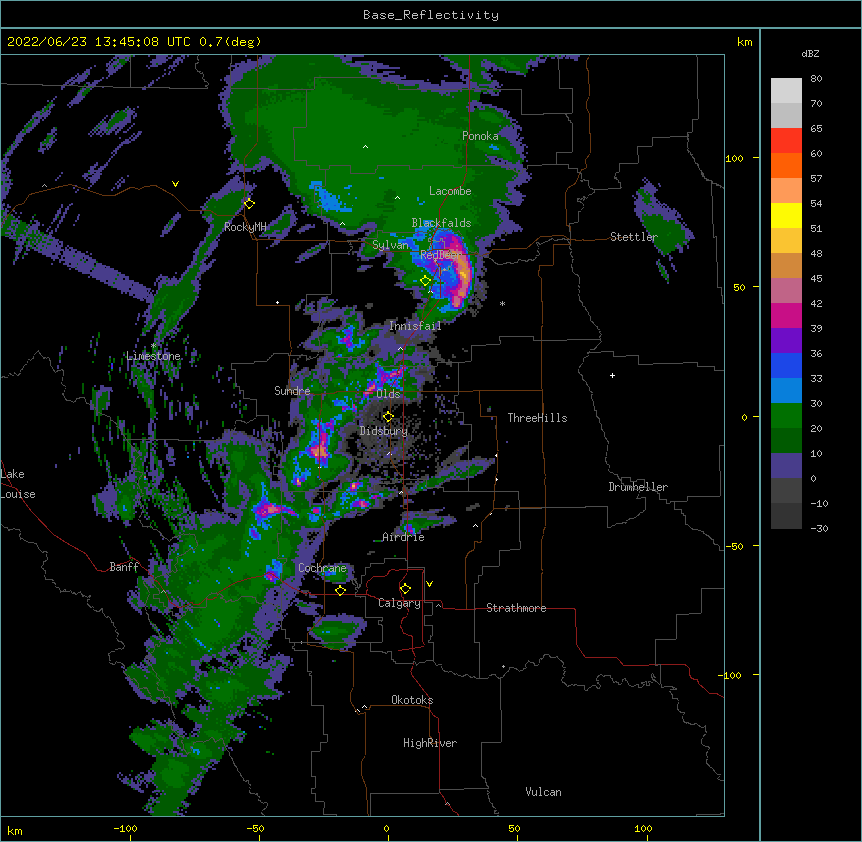862x842 pixels.
Task: Click the bright yellow 51–54 dBZ legend swatch
Action: [x=786, y=215]
